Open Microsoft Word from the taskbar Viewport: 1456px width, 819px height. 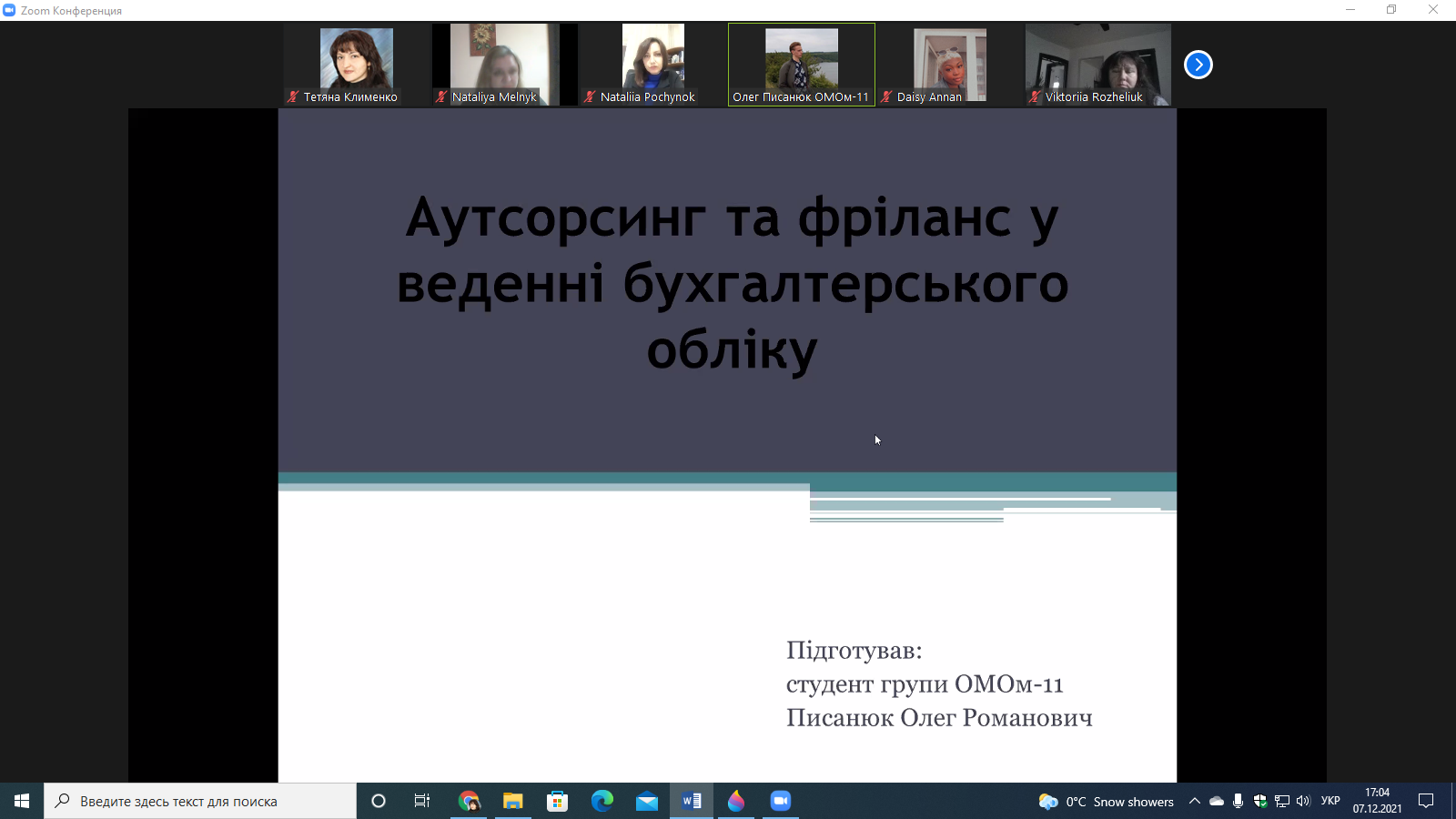[x=692, y=801]
